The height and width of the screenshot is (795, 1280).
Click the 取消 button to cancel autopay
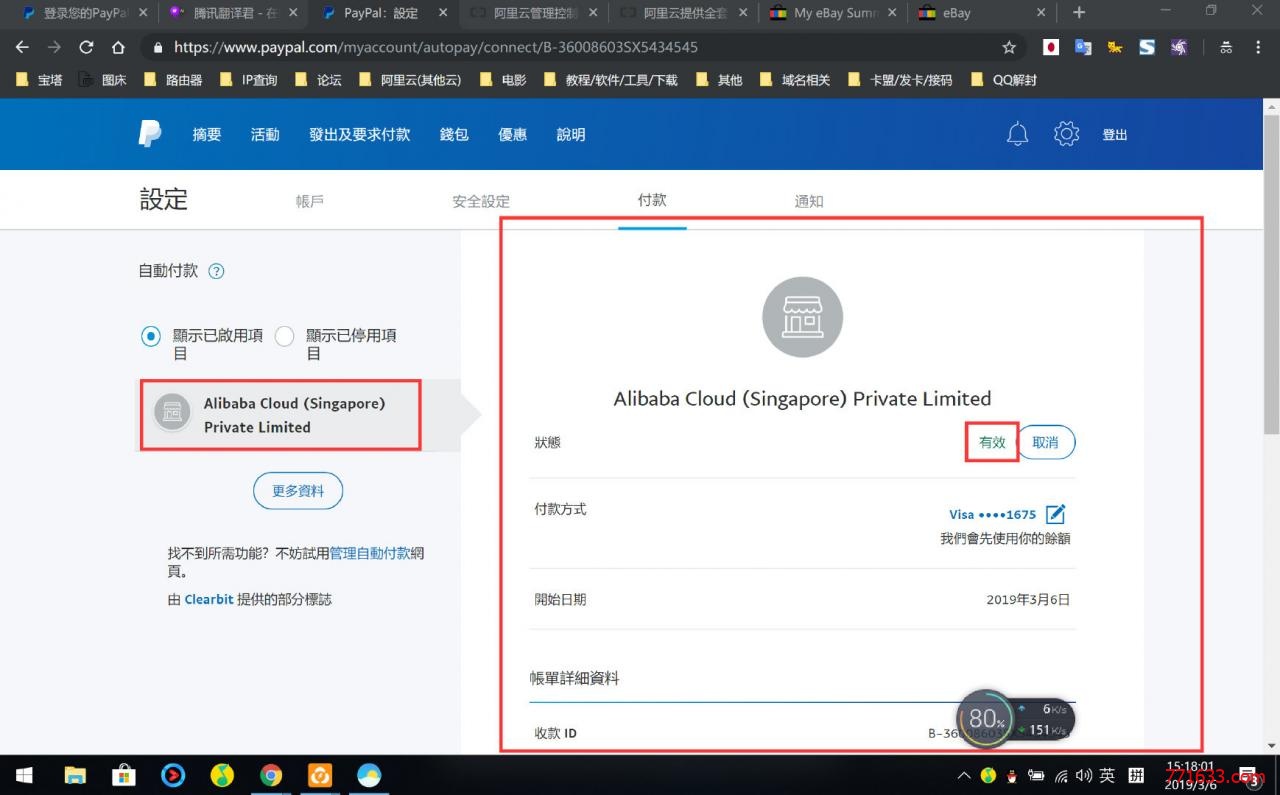(1045, 442)
